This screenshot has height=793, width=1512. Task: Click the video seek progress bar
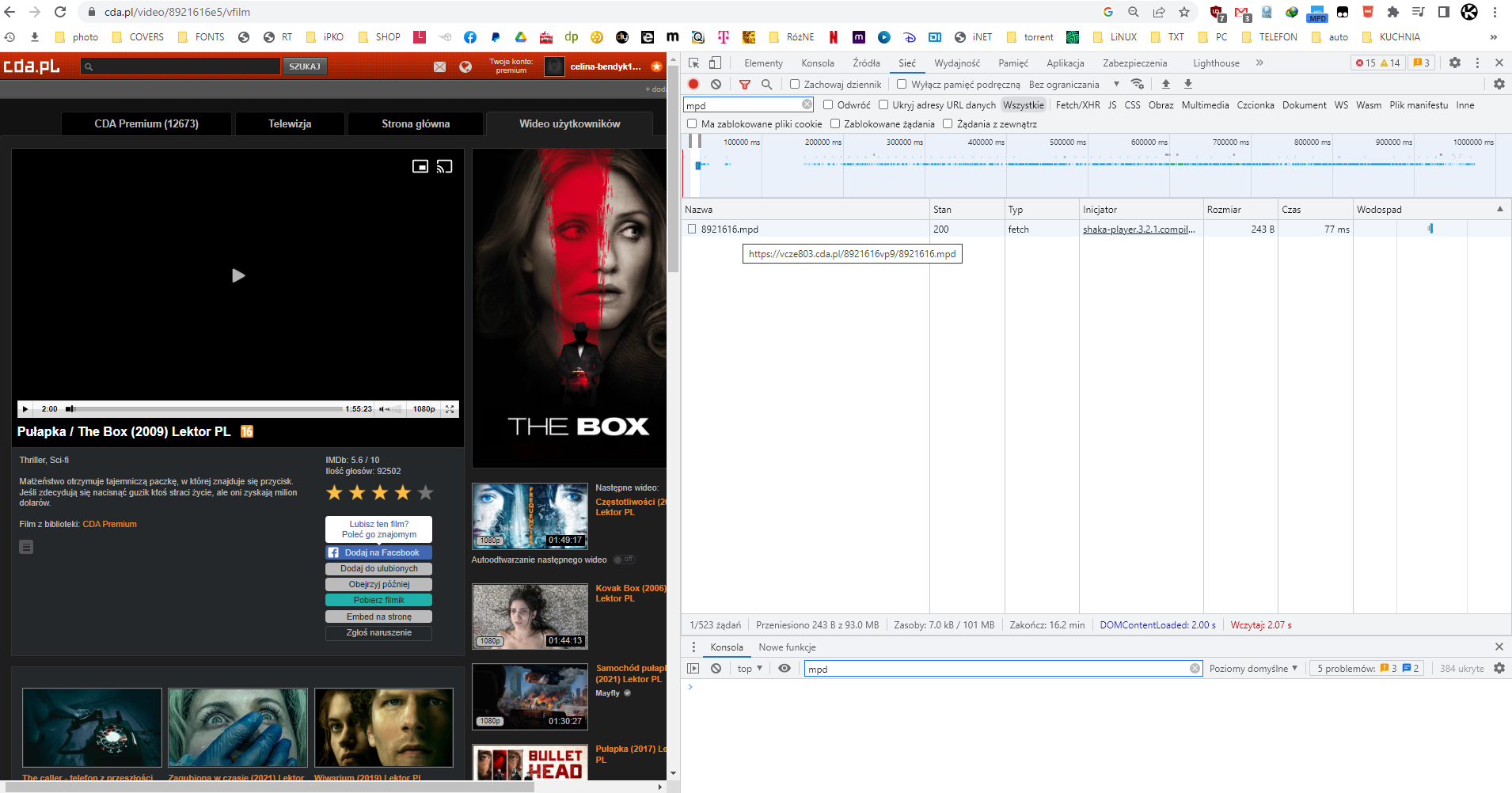pos(207,409)
